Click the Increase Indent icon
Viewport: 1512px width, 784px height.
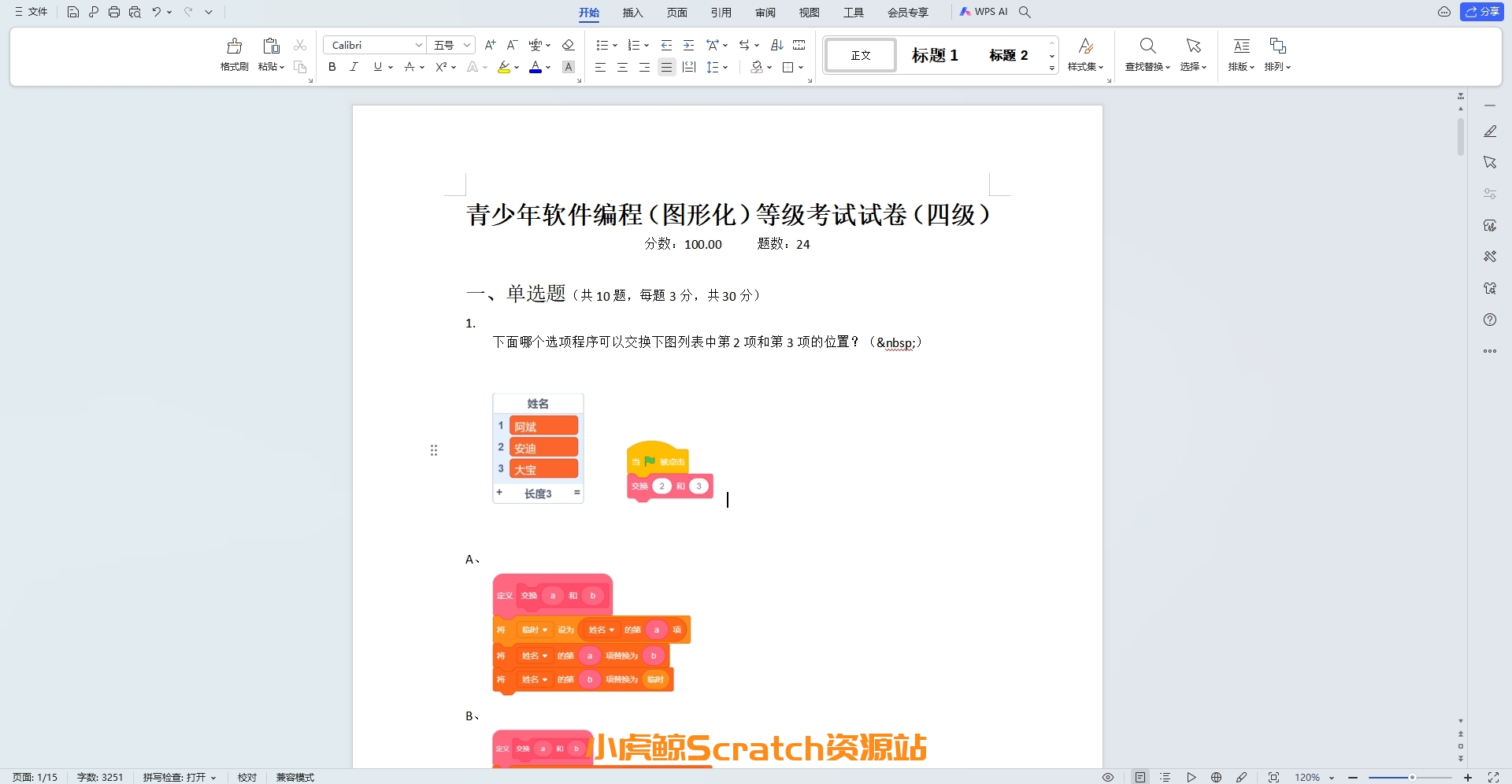pos(689,45)
